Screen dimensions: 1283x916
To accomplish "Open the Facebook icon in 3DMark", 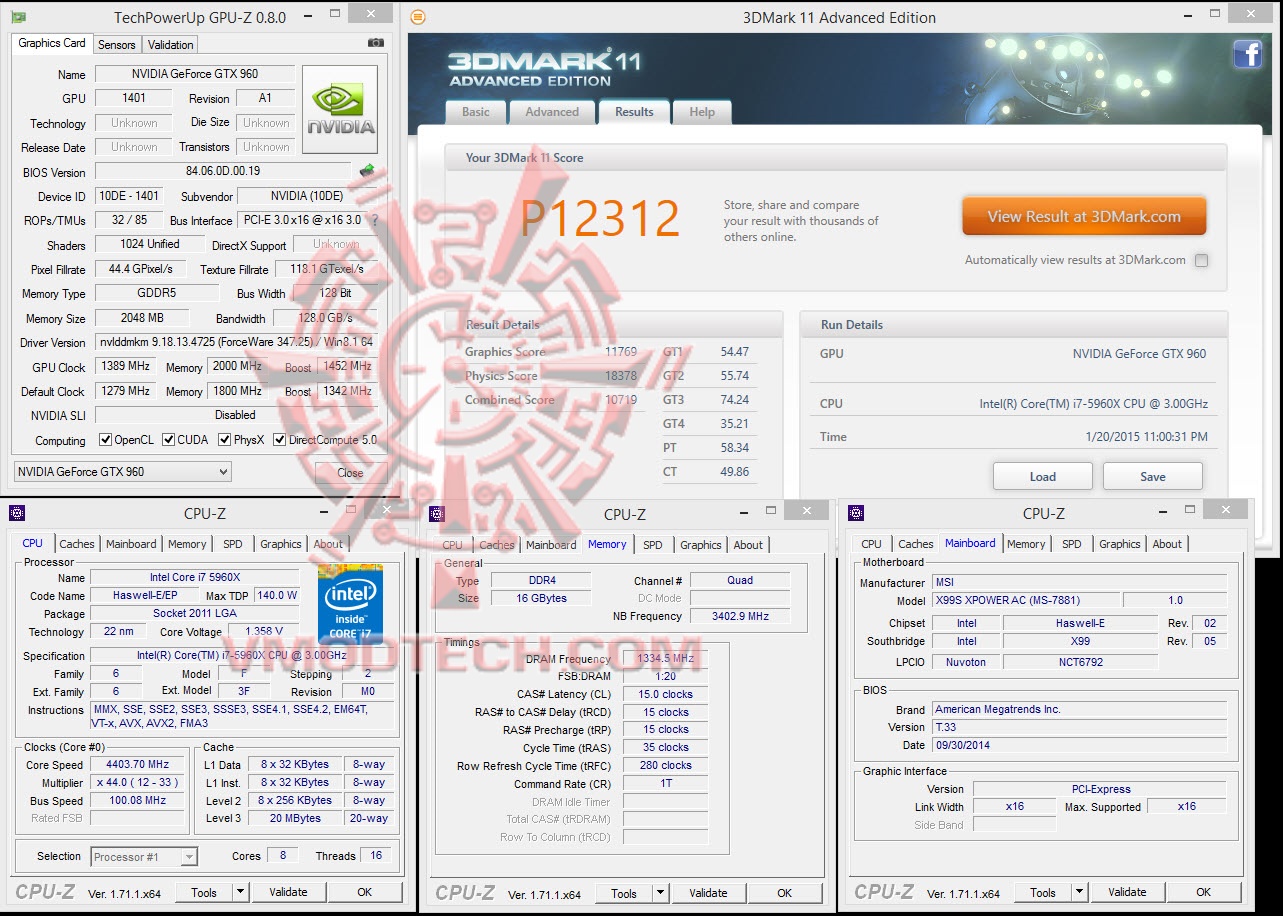I will coord(1248,54).
